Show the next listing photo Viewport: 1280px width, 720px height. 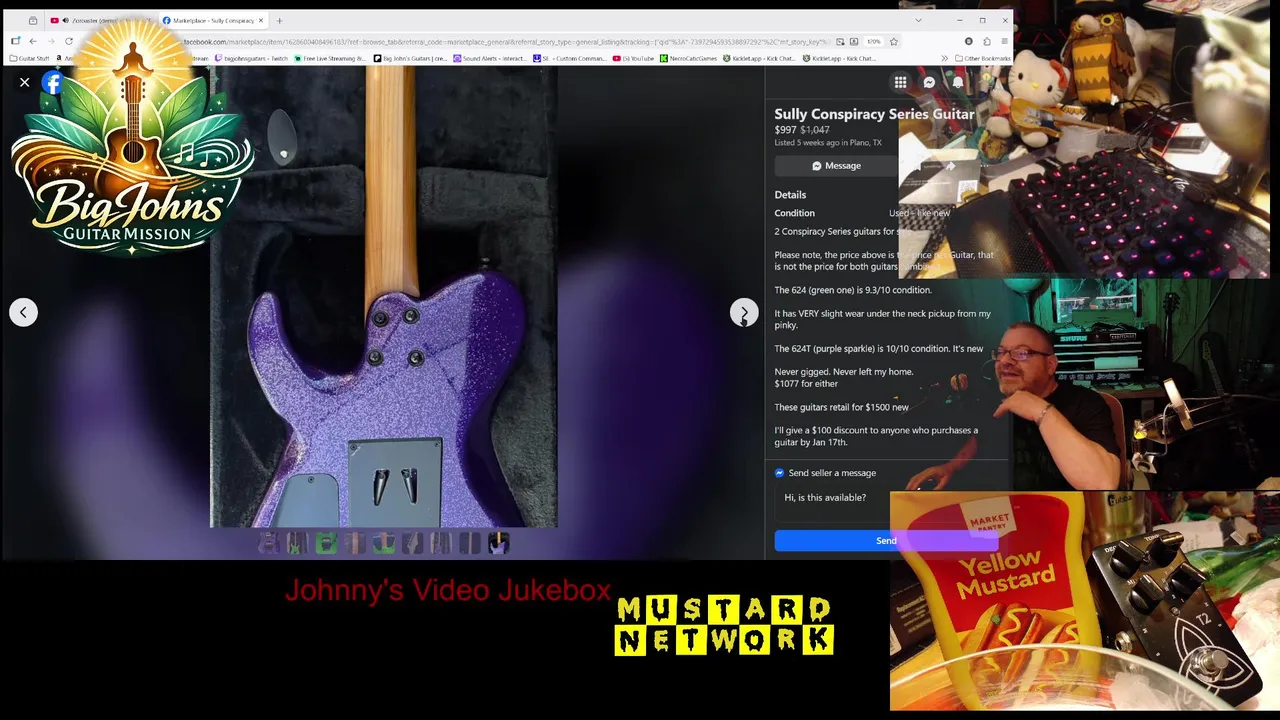click(x=743, y=312)
